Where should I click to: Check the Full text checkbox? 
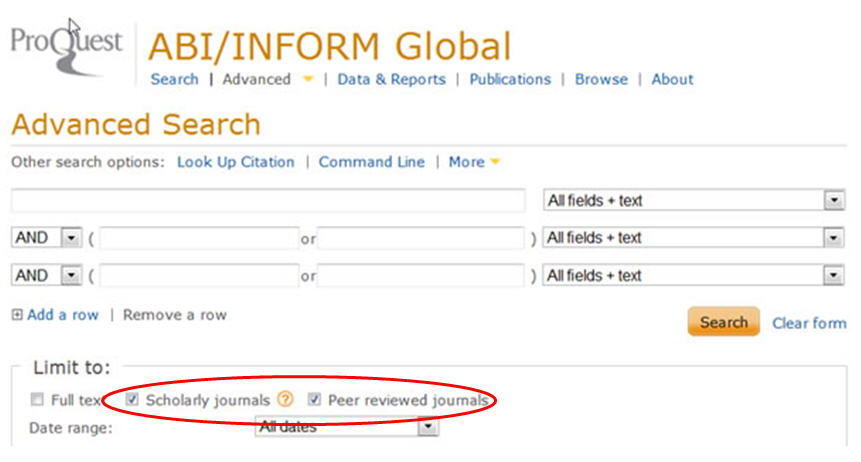tap(37, 399)
